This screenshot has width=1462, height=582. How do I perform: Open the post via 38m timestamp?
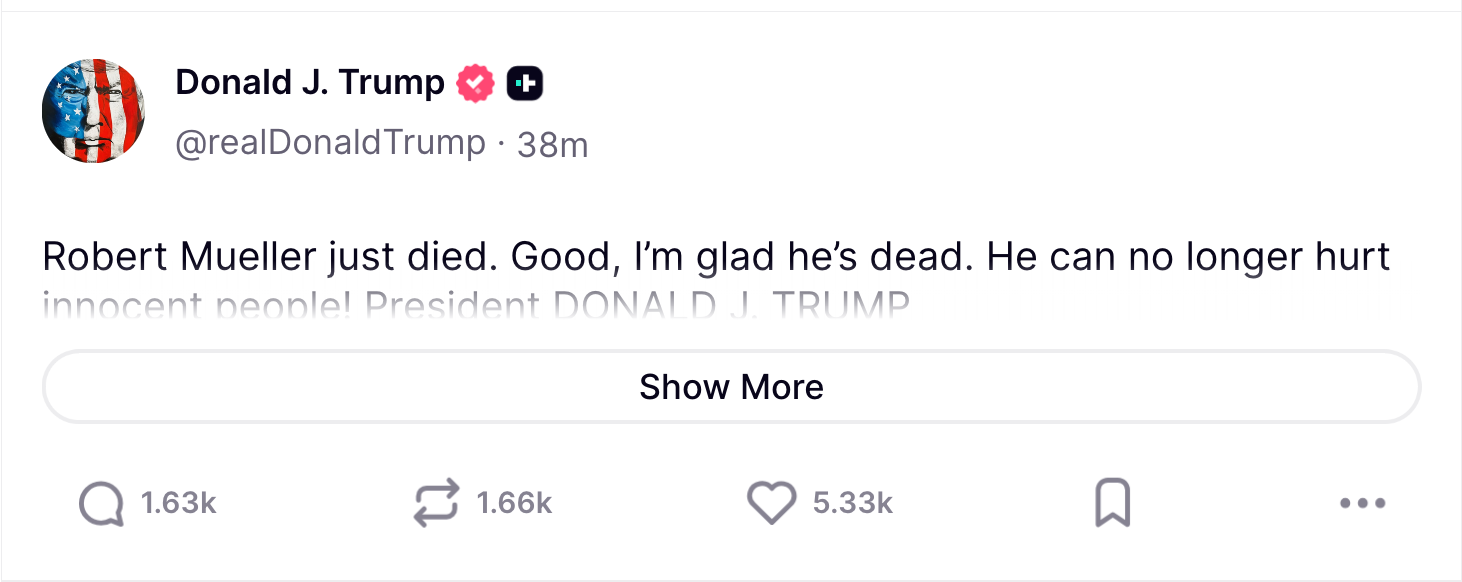(553, 145)
